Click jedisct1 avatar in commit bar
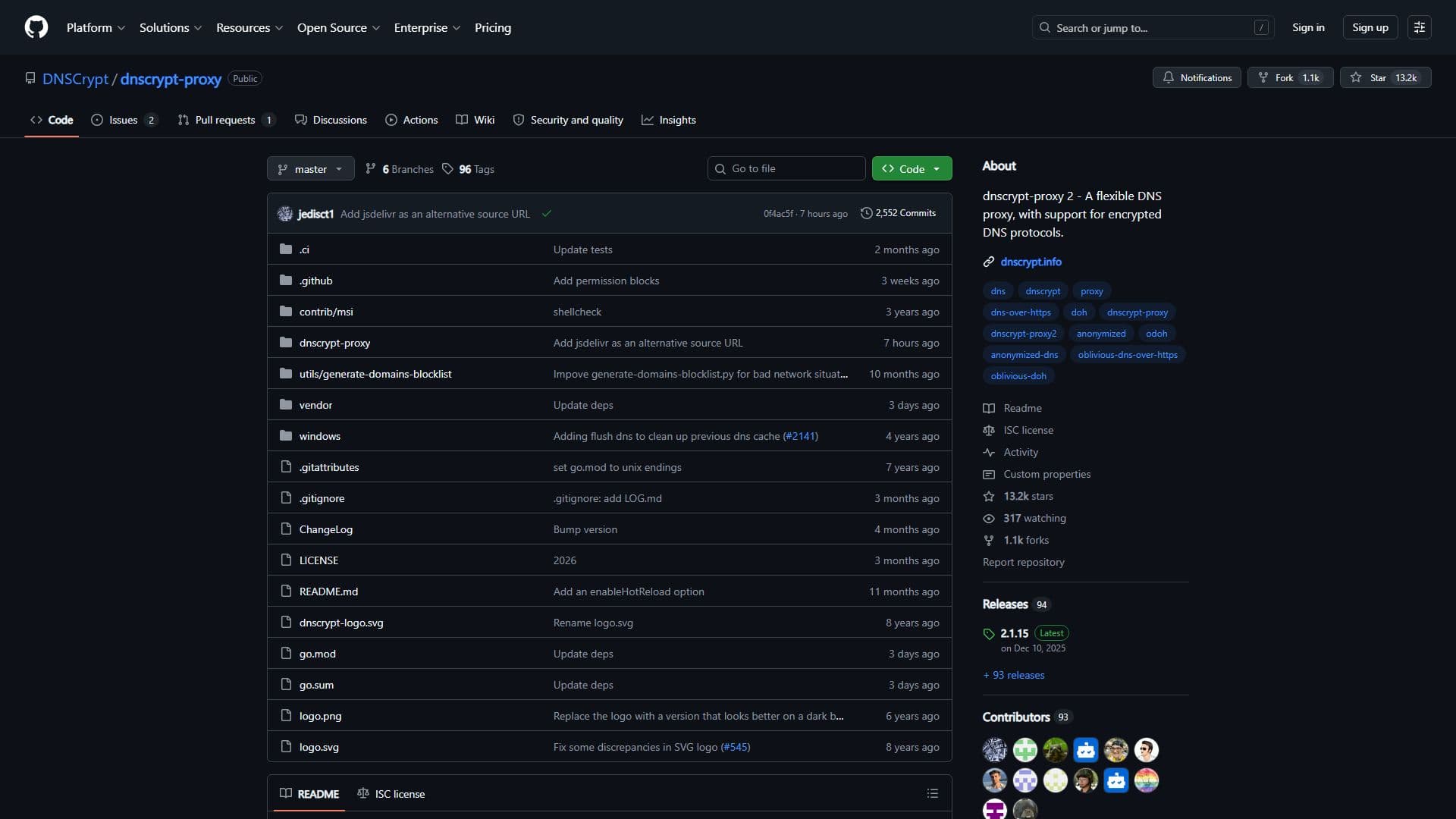The image size is (1456, 819). (285, 214)
